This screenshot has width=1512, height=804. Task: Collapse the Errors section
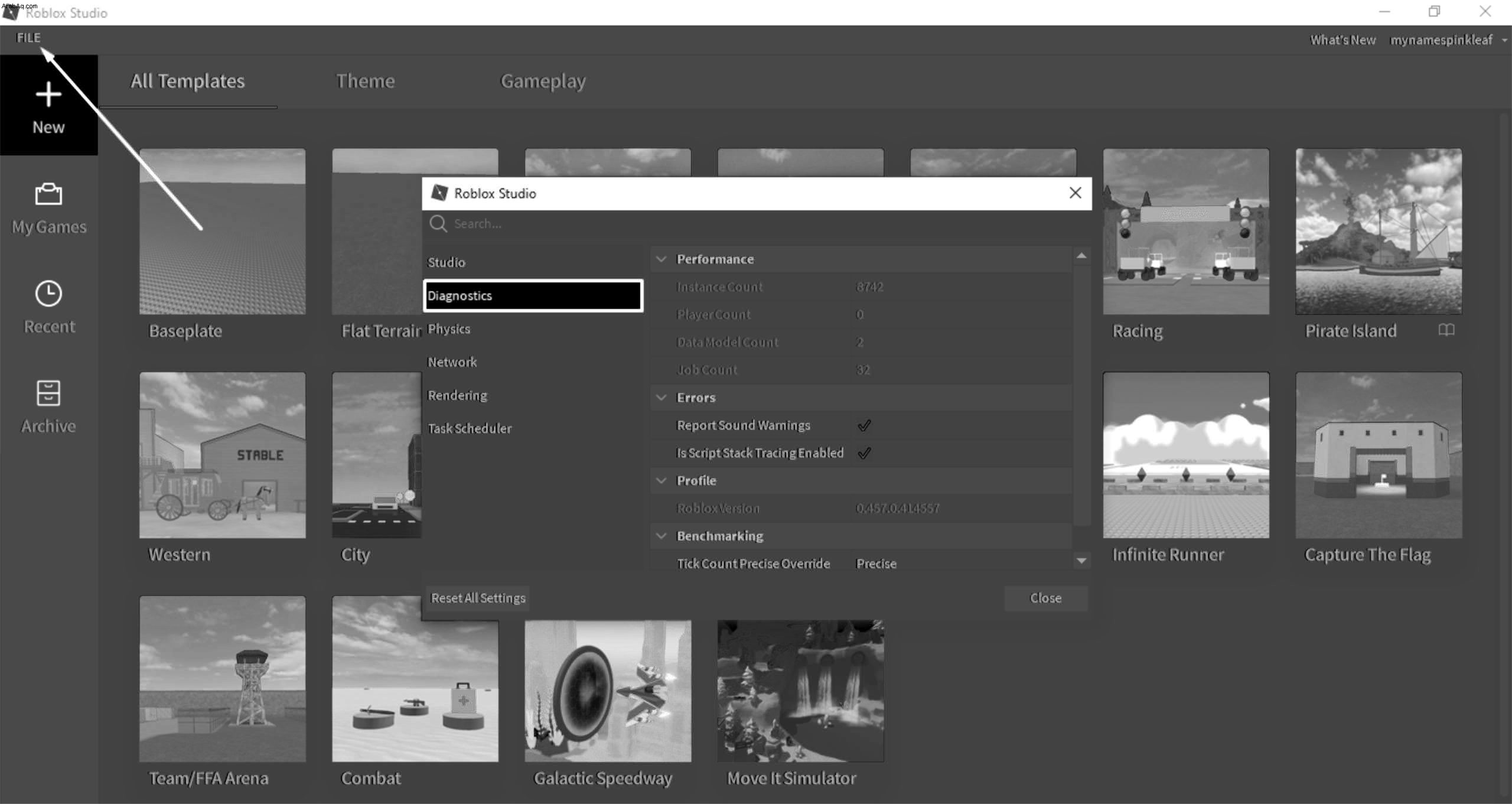tap(661, 398)
